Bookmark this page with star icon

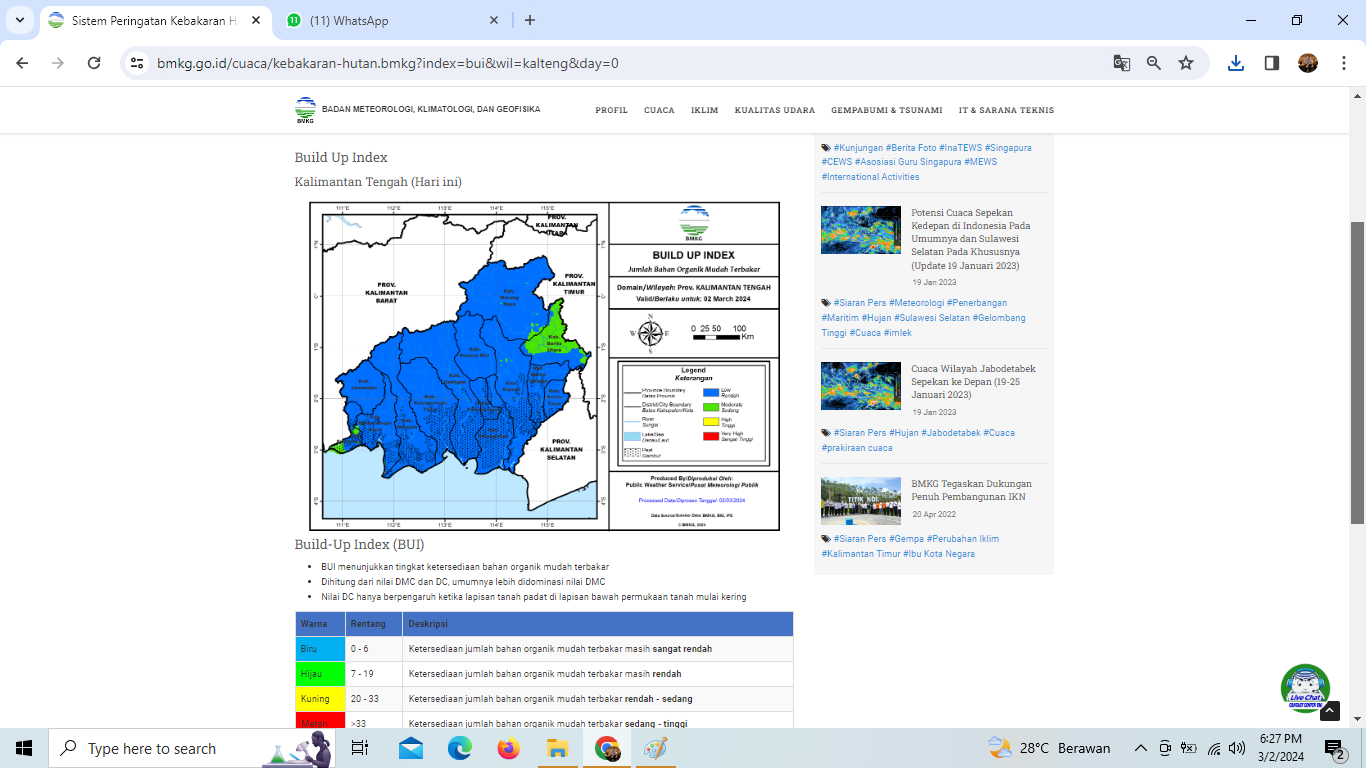pos(1186,63)
